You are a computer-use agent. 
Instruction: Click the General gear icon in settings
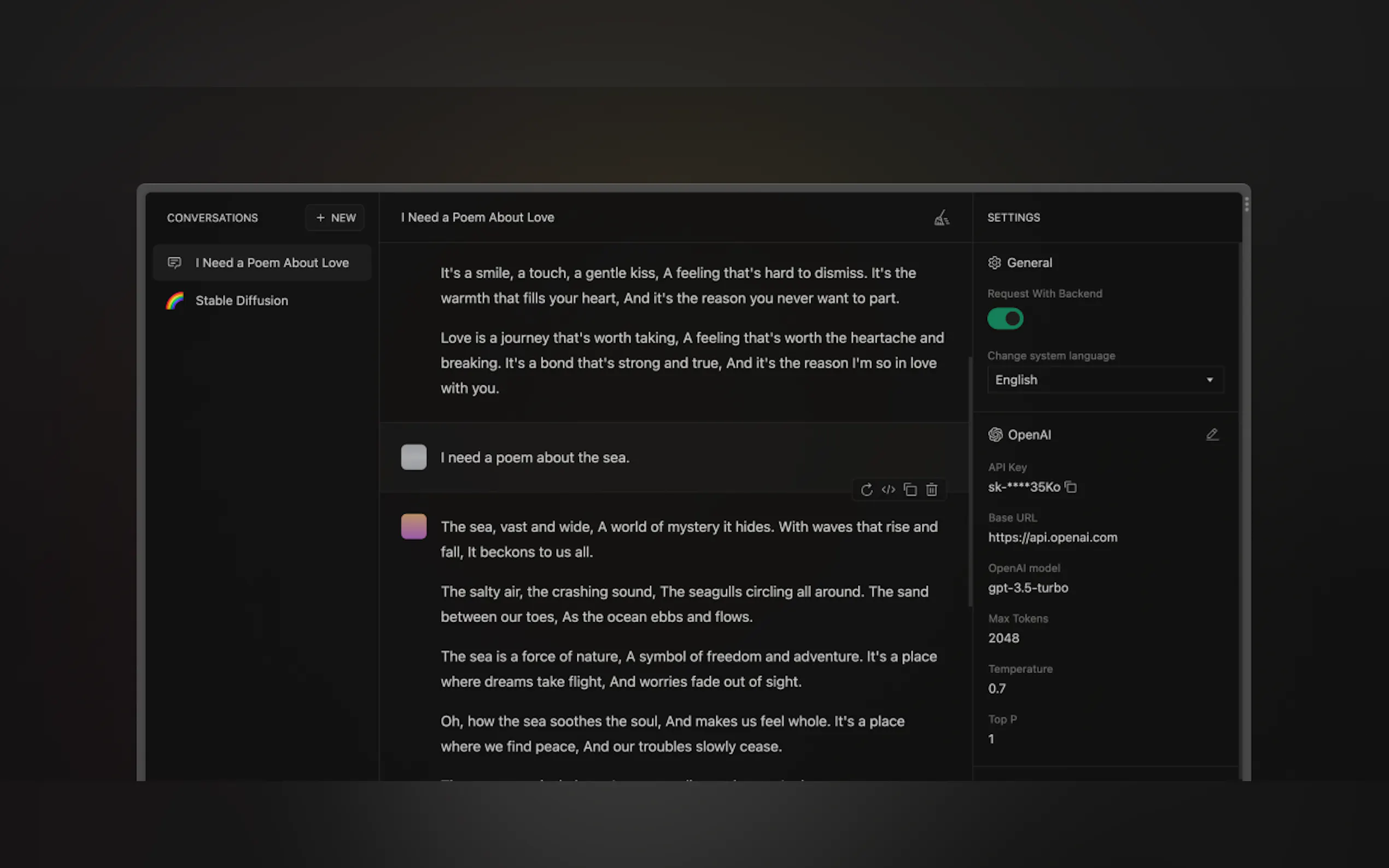(995, 262)
